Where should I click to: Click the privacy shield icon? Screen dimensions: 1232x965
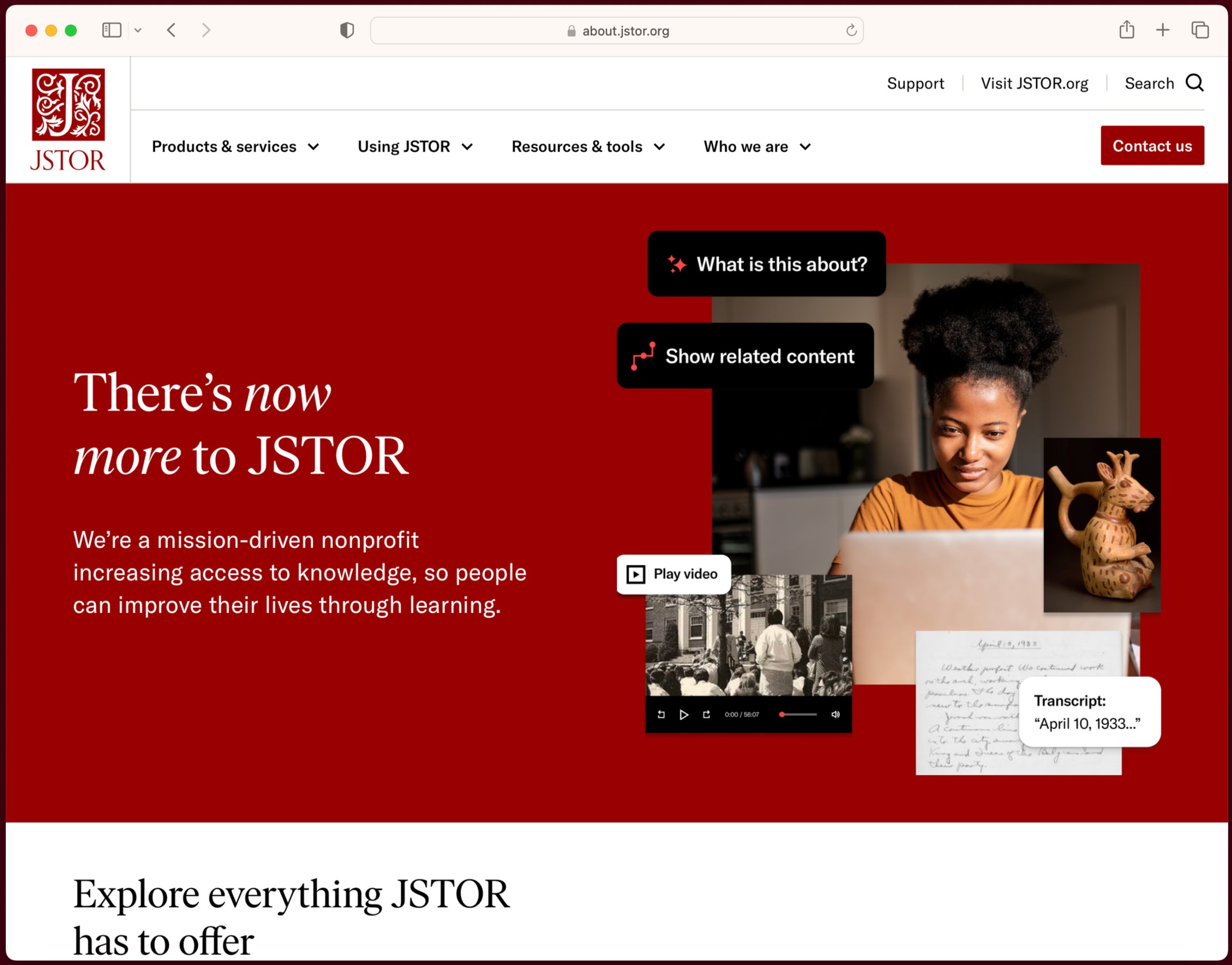click(347, 30)
